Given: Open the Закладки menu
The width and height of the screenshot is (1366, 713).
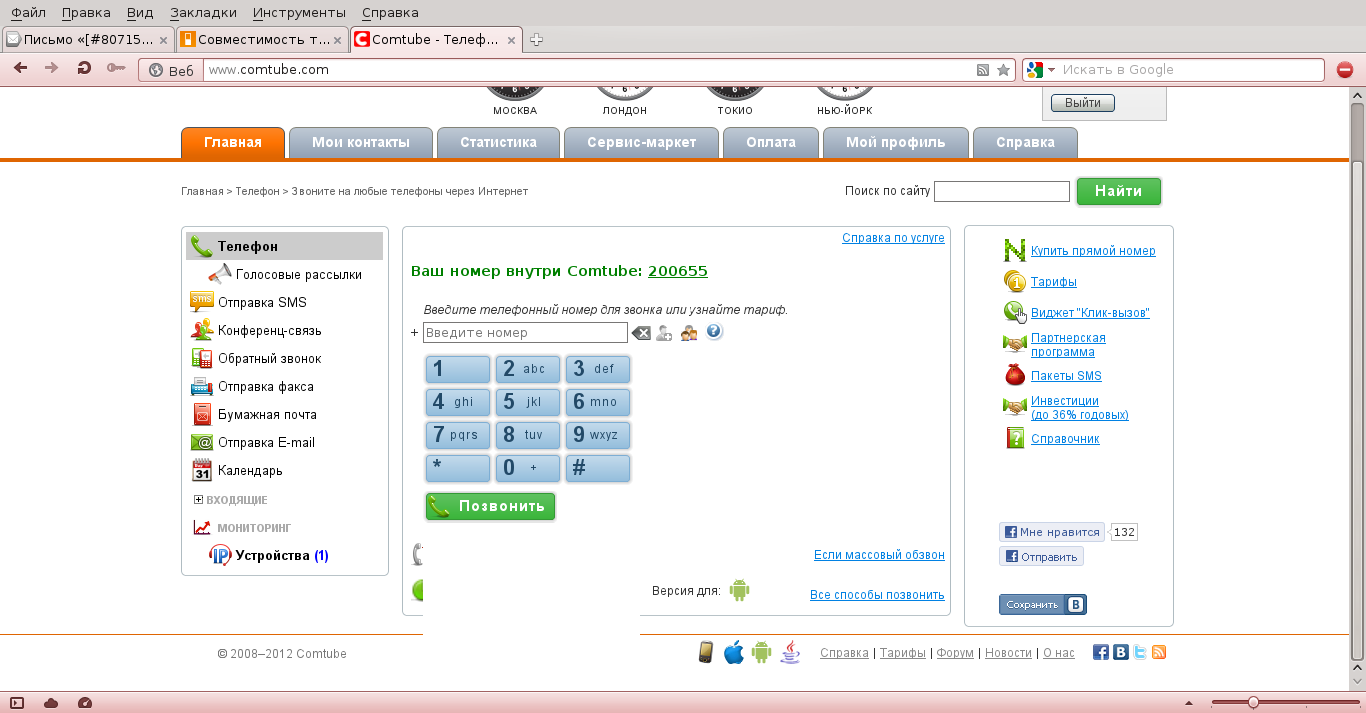Looking at the screenshot, I should [204, 13].
